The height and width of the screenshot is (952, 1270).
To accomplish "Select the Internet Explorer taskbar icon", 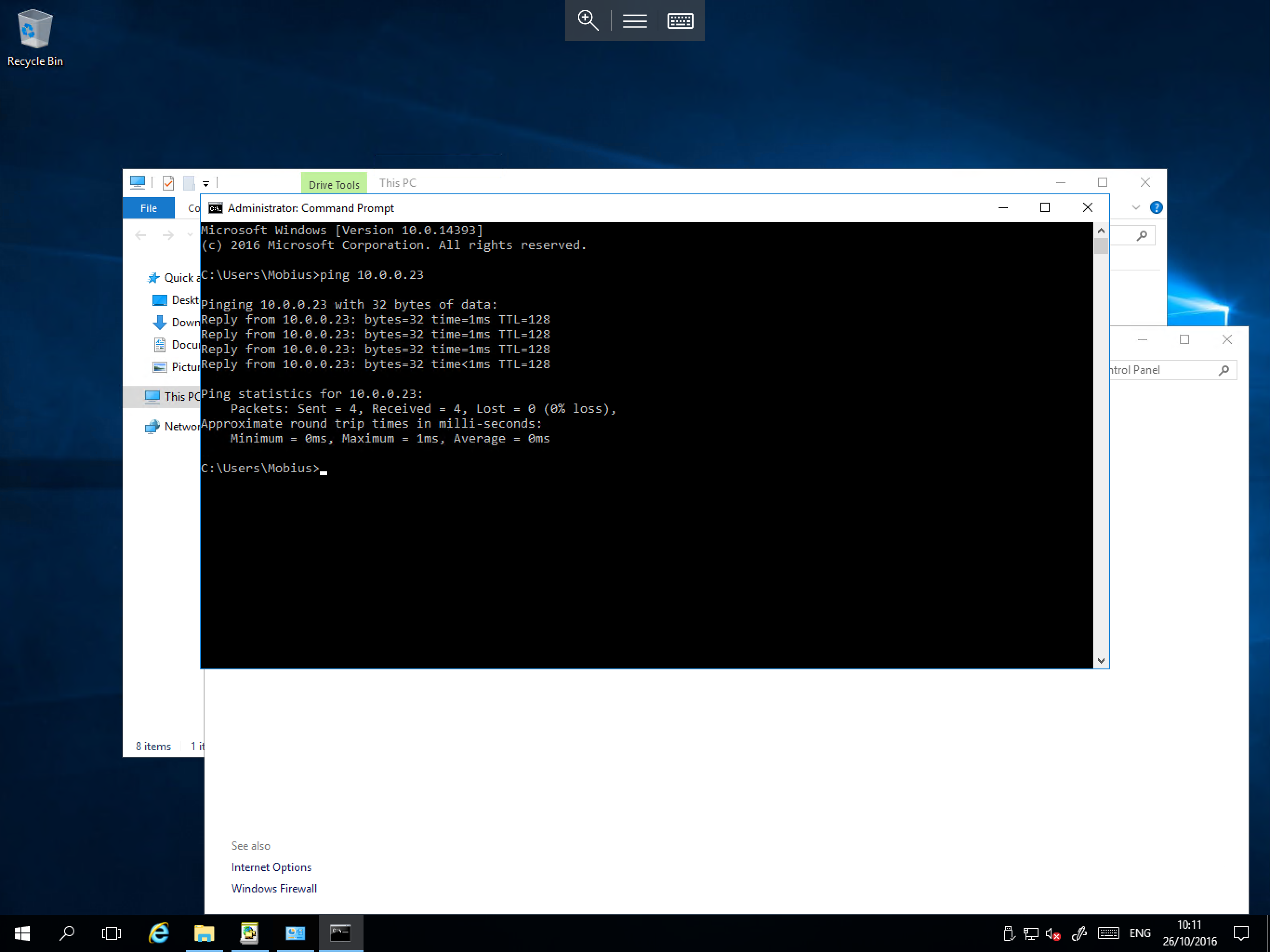I will [x=159, y=933].
